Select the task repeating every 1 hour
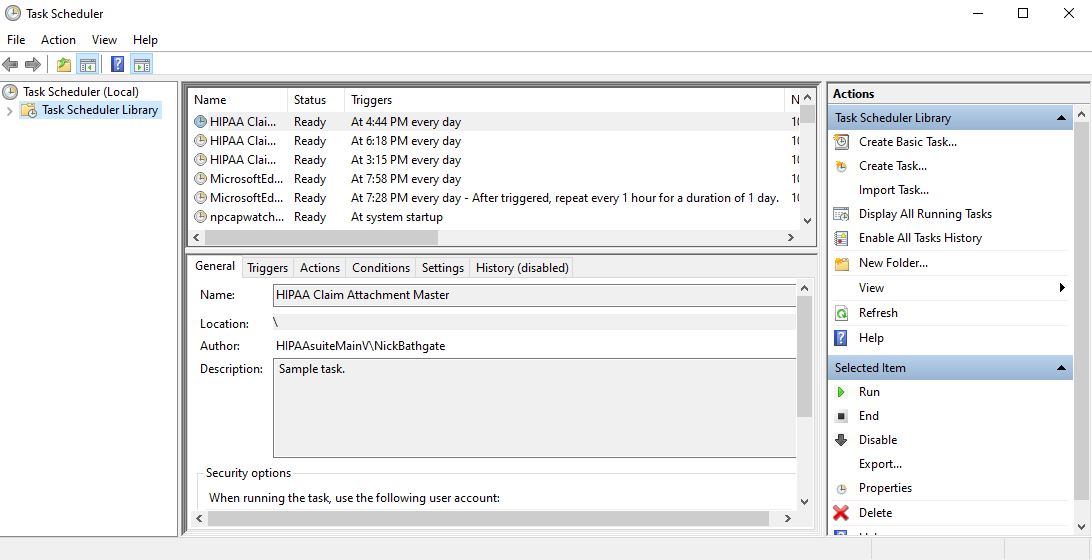1092x560 pixels. [x=496, y=199]
